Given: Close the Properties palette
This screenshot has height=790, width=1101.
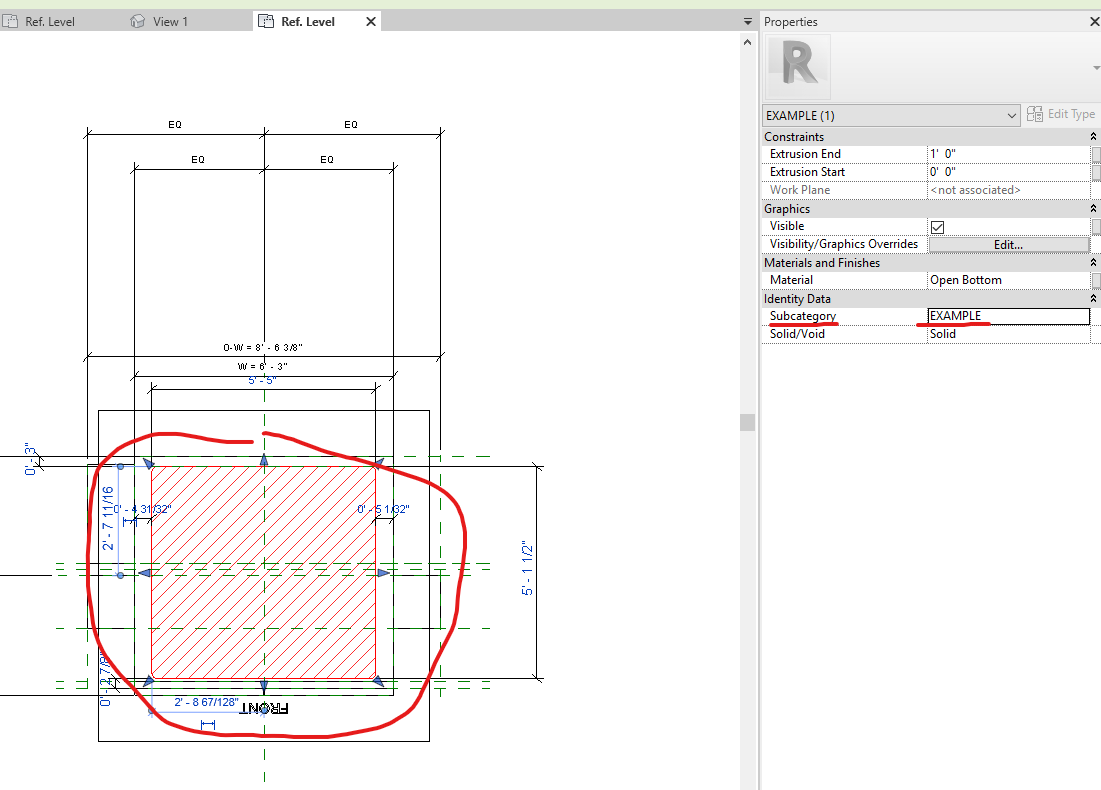Looking at the screenshot, I should (x=1094, y=21).
